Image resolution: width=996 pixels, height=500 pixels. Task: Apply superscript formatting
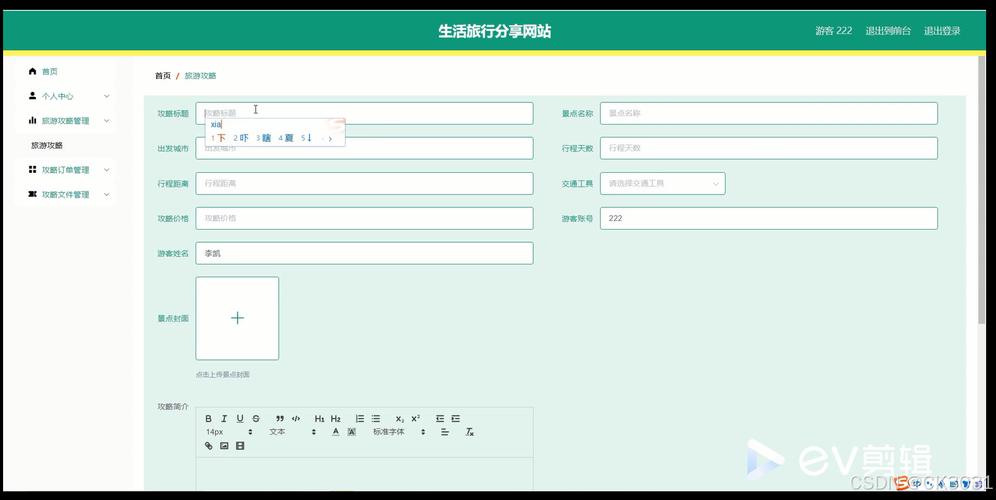pos(415,419)
